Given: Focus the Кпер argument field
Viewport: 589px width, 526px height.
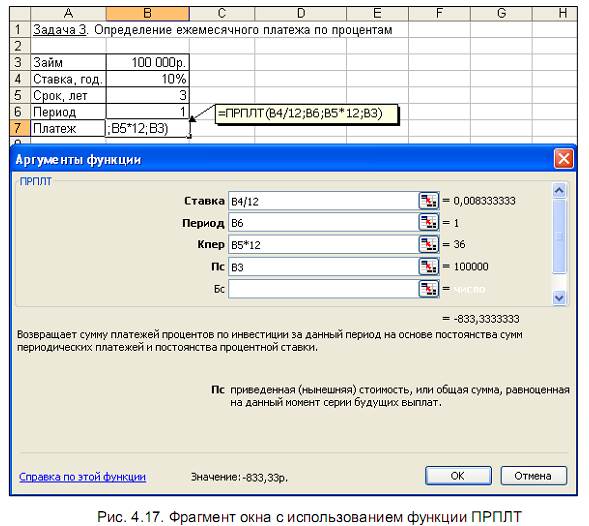Looking at the screenshot, I should 323,245.
